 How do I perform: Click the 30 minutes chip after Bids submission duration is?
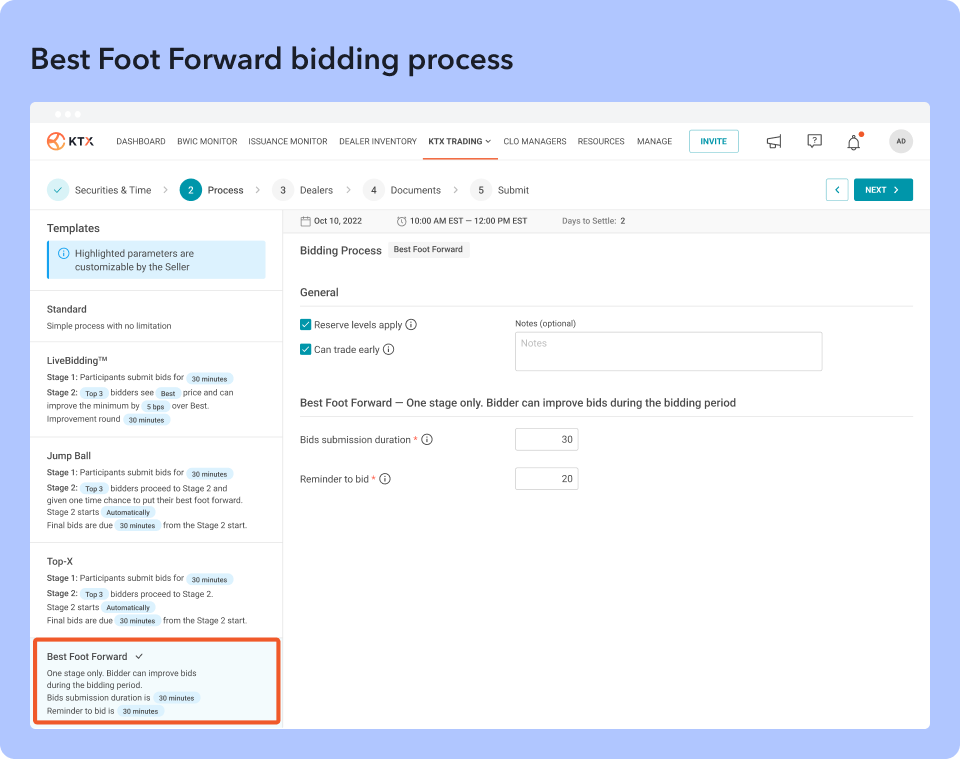(x=176, y=698)
